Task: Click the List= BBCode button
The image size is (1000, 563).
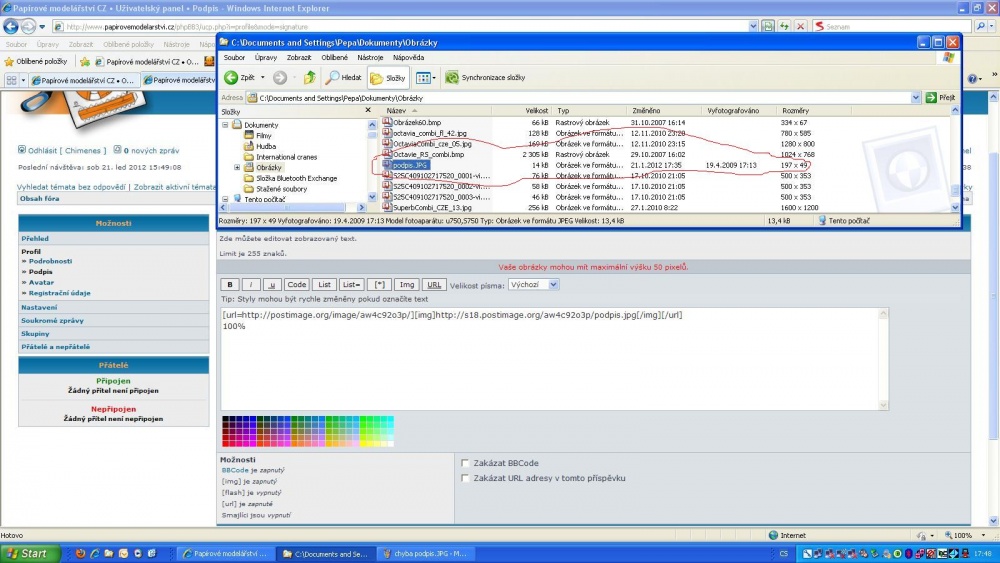Action: (x=351, y=284)
